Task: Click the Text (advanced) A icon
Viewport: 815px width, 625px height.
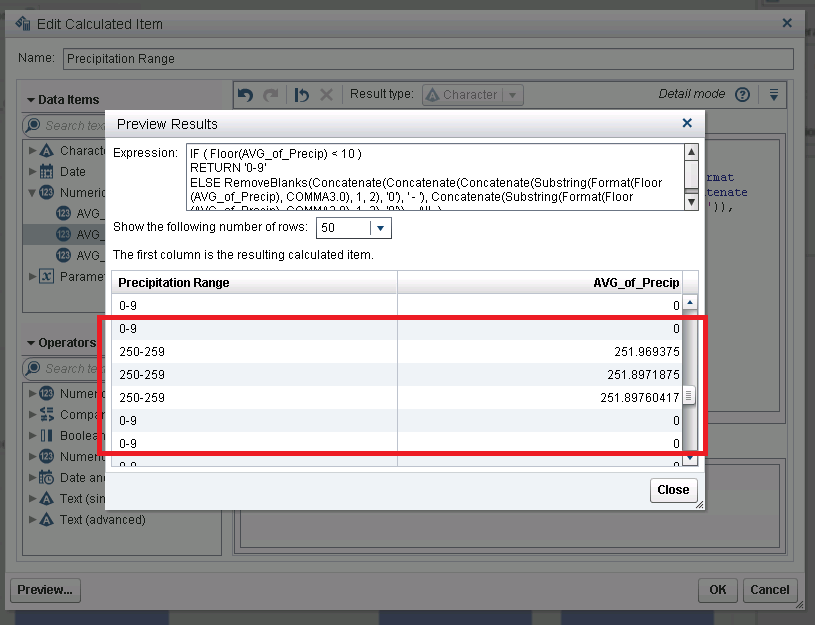Action: [x=46, y=519]
